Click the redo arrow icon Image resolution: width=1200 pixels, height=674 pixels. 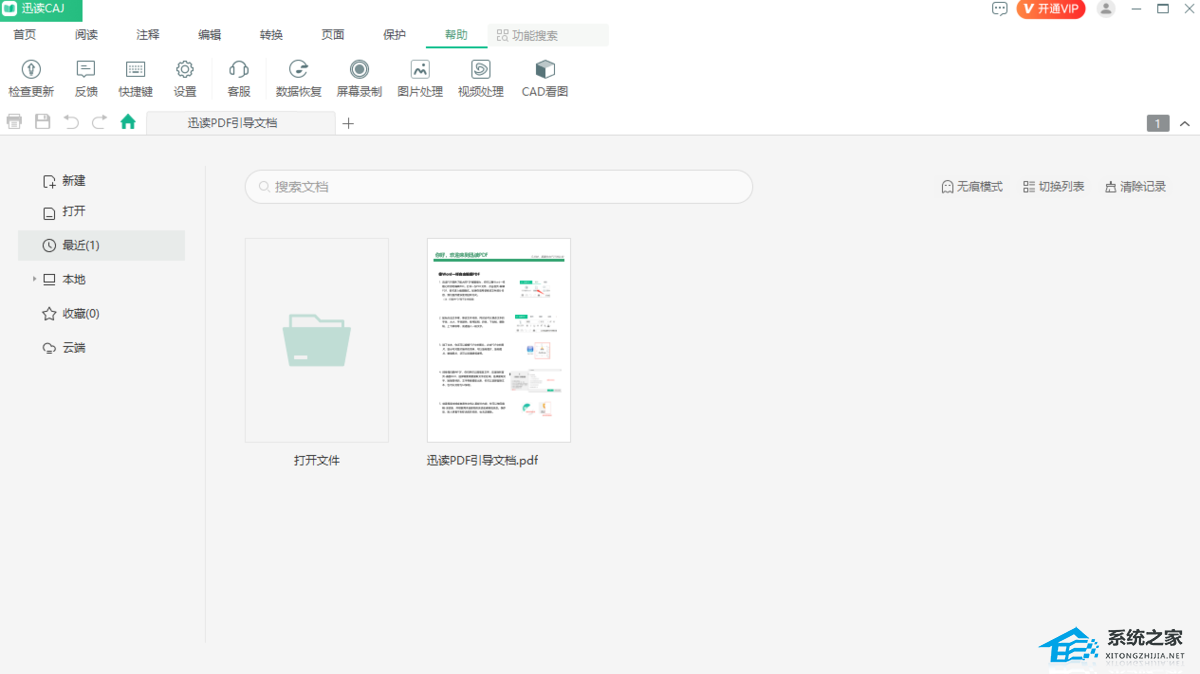[99, 122]
